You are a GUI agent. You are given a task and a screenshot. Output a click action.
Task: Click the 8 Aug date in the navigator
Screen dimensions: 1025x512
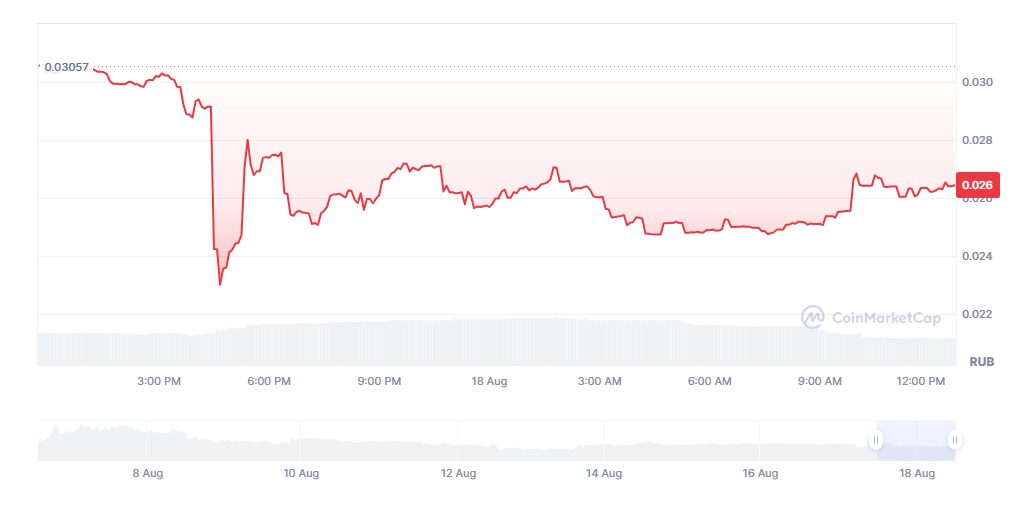147,473
